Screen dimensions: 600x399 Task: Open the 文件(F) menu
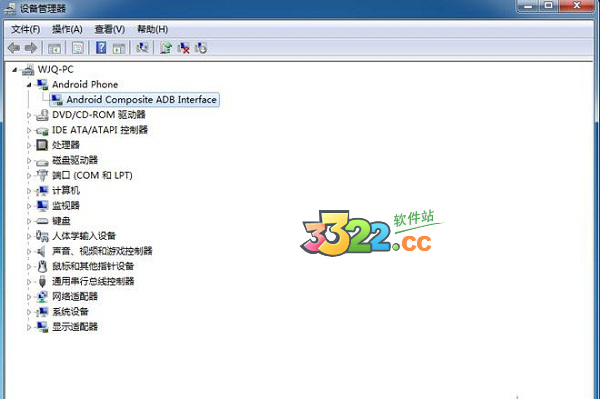tap(25, 29)
